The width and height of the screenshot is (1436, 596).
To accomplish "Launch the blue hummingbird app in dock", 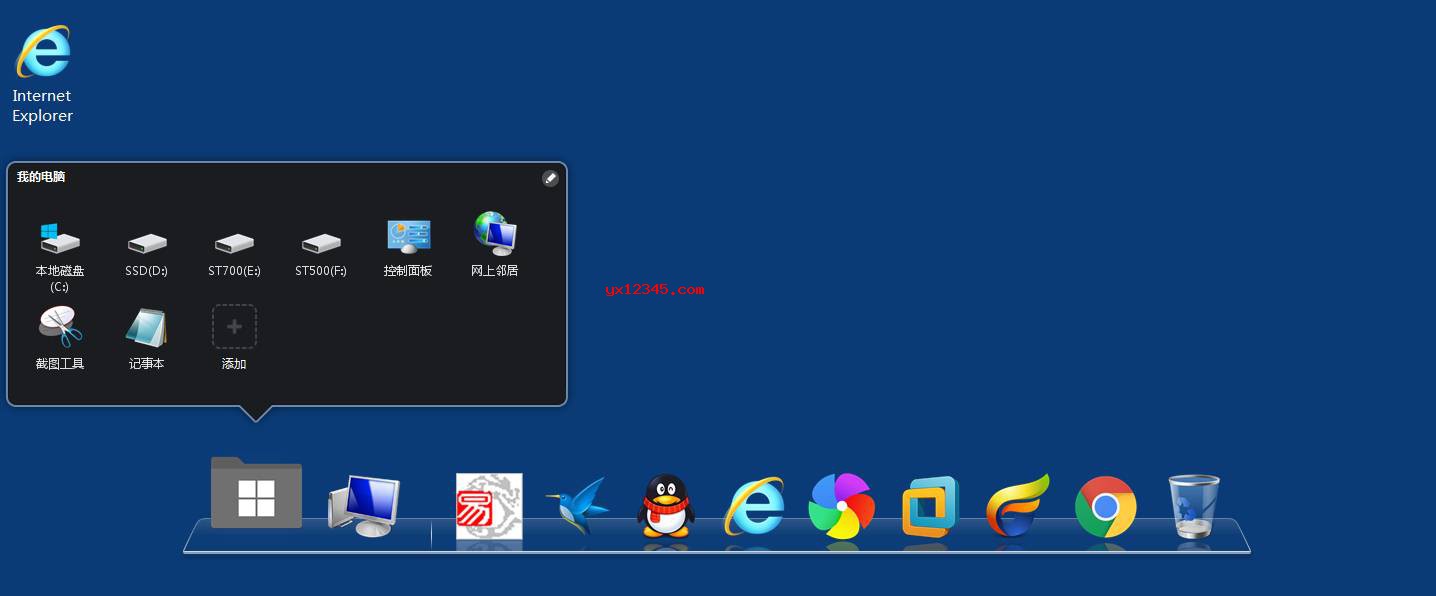I will (x=578, y=506).
